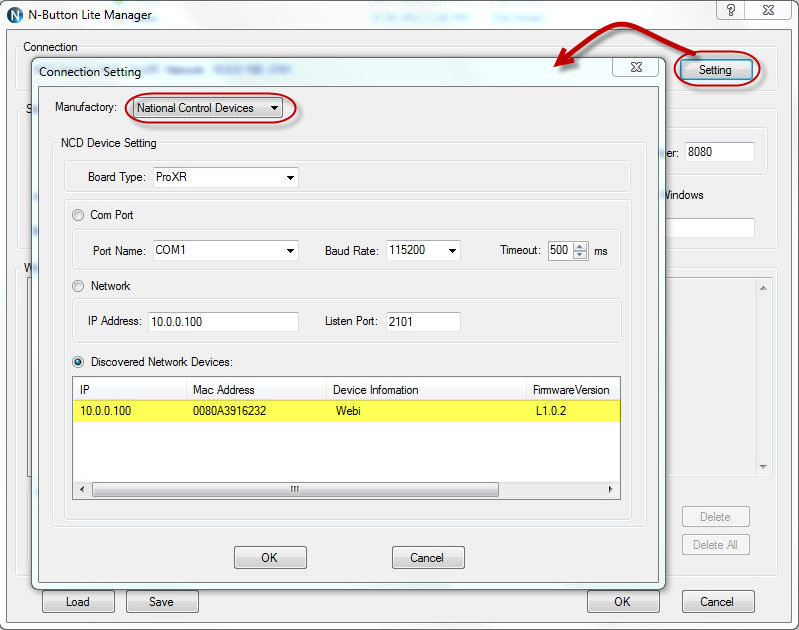Click the IP Address field 10.0.0.100
The width and height of the screenshot is (799, 630).
223,322
